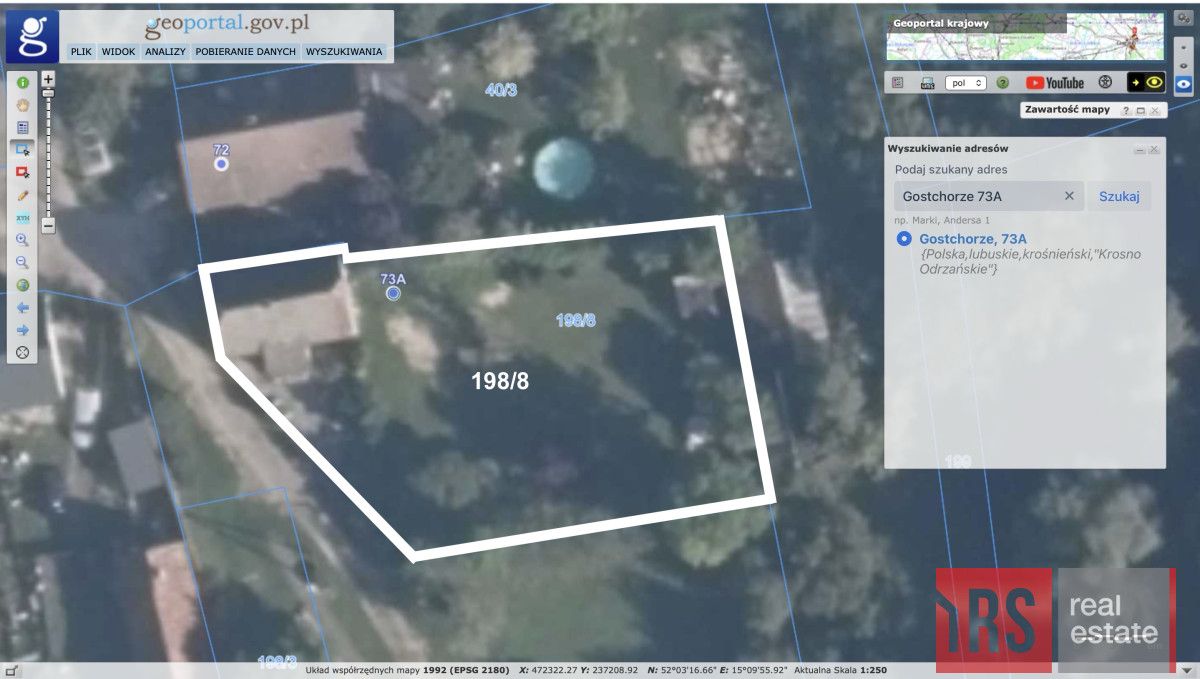
Task: Click the geoportal logo icon
Action: coord(32,36)
